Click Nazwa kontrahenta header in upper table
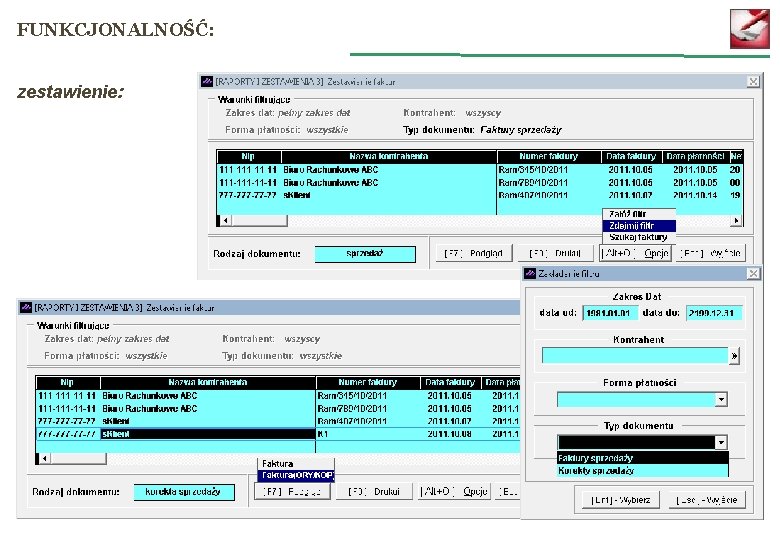Screen dimensions: 780x540 [389, 156]
